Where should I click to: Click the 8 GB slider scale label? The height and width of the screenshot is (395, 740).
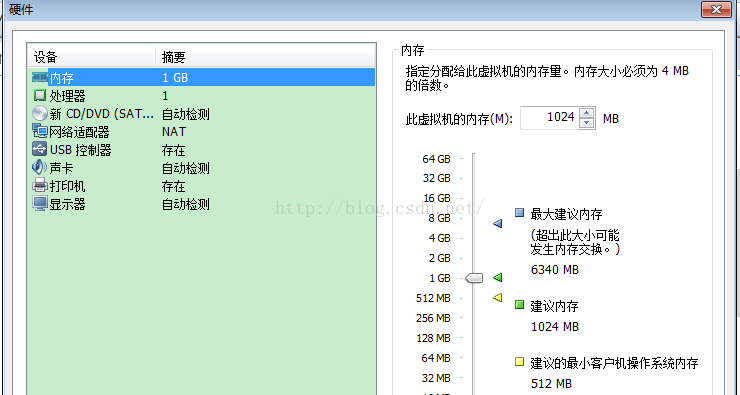(x=439, y=218)
